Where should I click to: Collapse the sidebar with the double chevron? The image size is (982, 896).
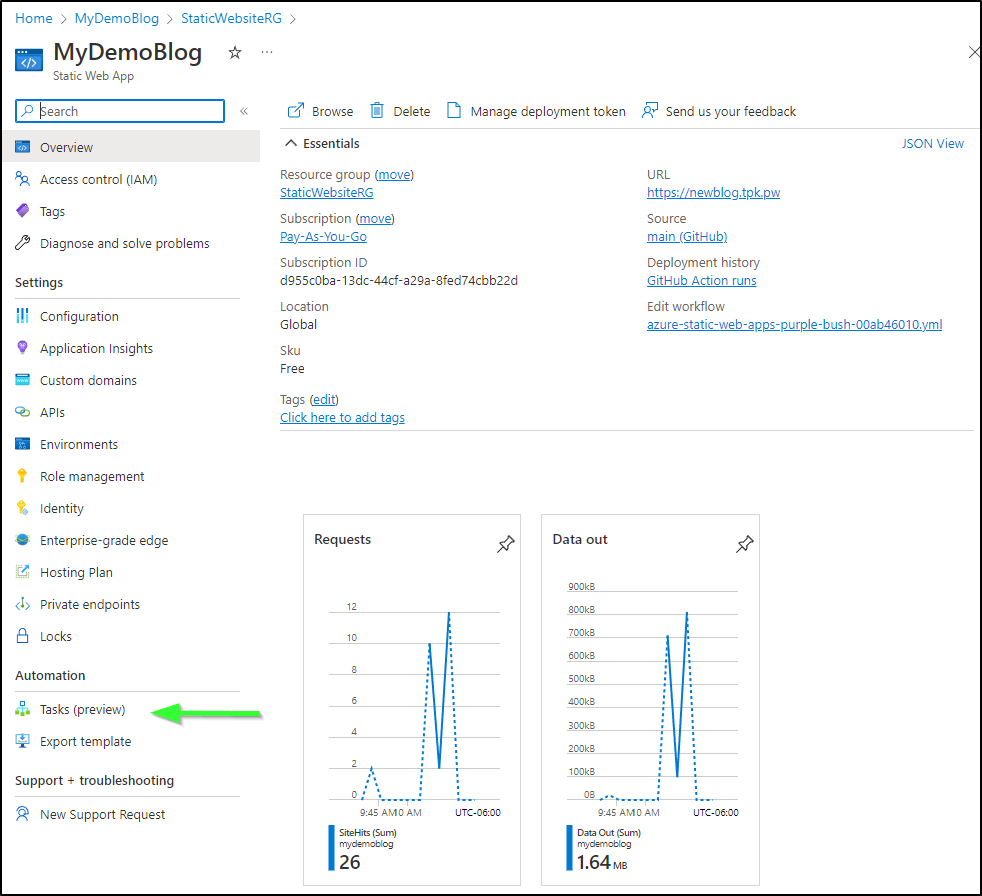click(x=244, y=111)
